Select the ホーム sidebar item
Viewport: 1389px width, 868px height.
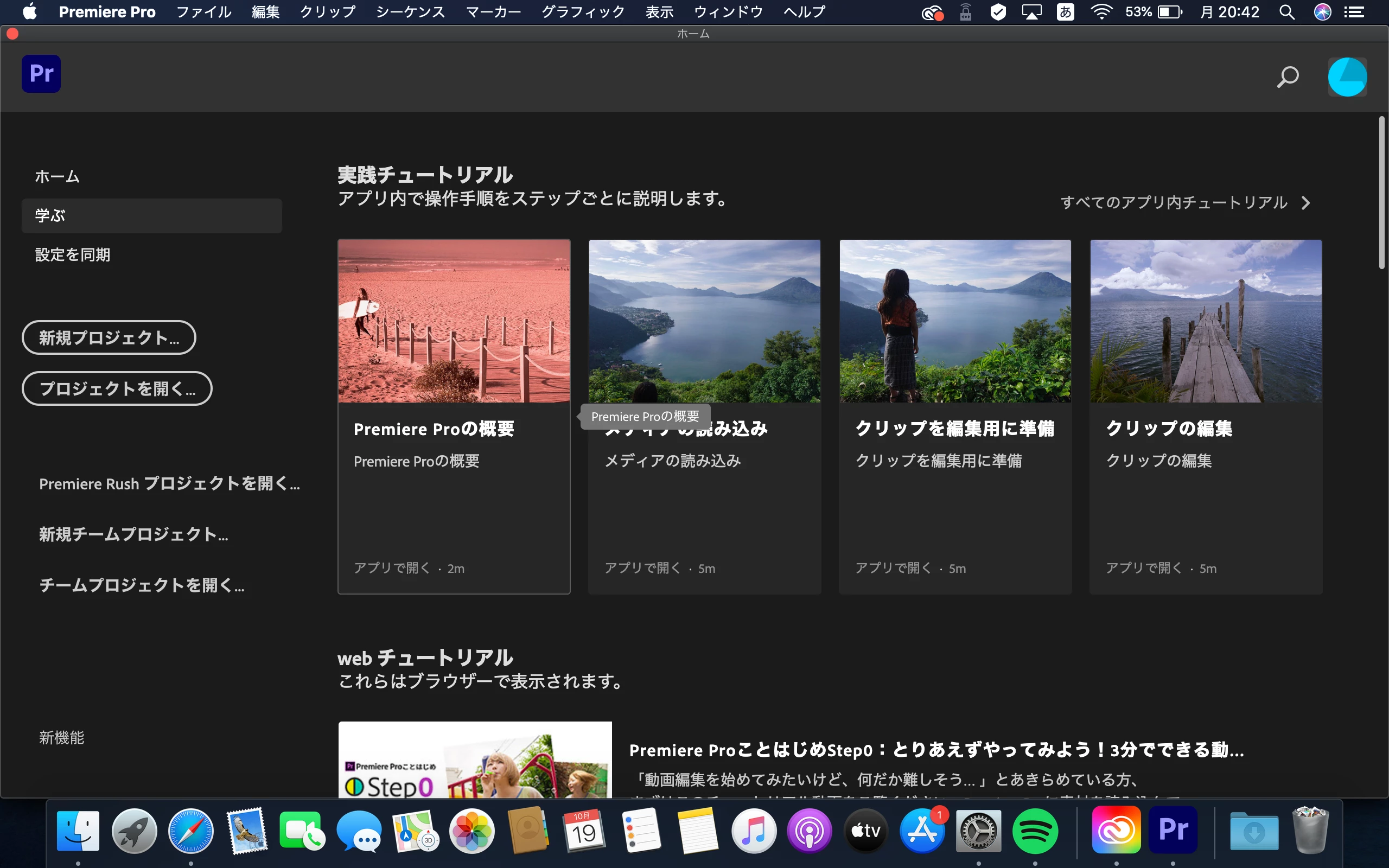click(x=58, y=176)
